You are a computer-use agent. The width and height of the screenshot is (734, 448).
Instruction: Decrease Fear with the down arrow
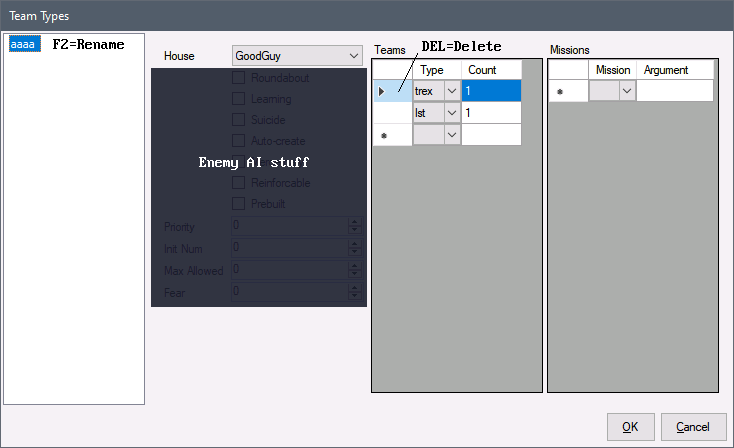[x=355, y=296]
